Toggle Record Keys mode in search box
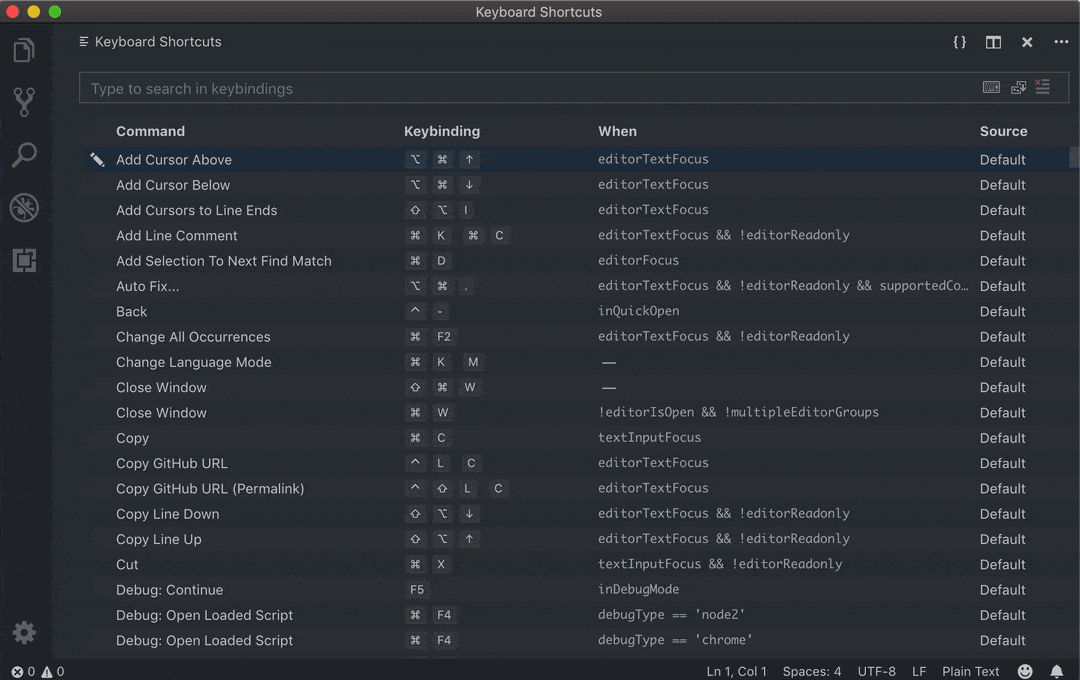The image size is (1080, 680). [x=991, y=88]
